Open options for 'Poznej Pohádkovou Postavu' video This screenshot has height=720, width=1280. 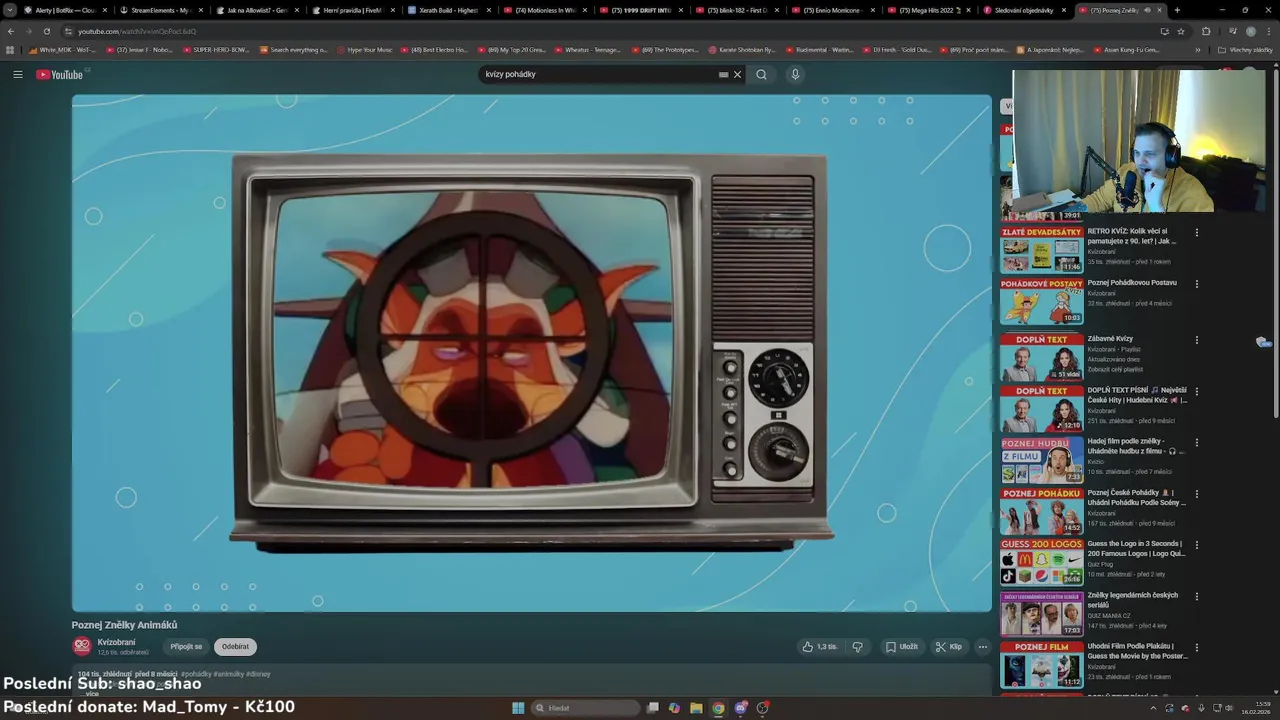(1197, 284)
